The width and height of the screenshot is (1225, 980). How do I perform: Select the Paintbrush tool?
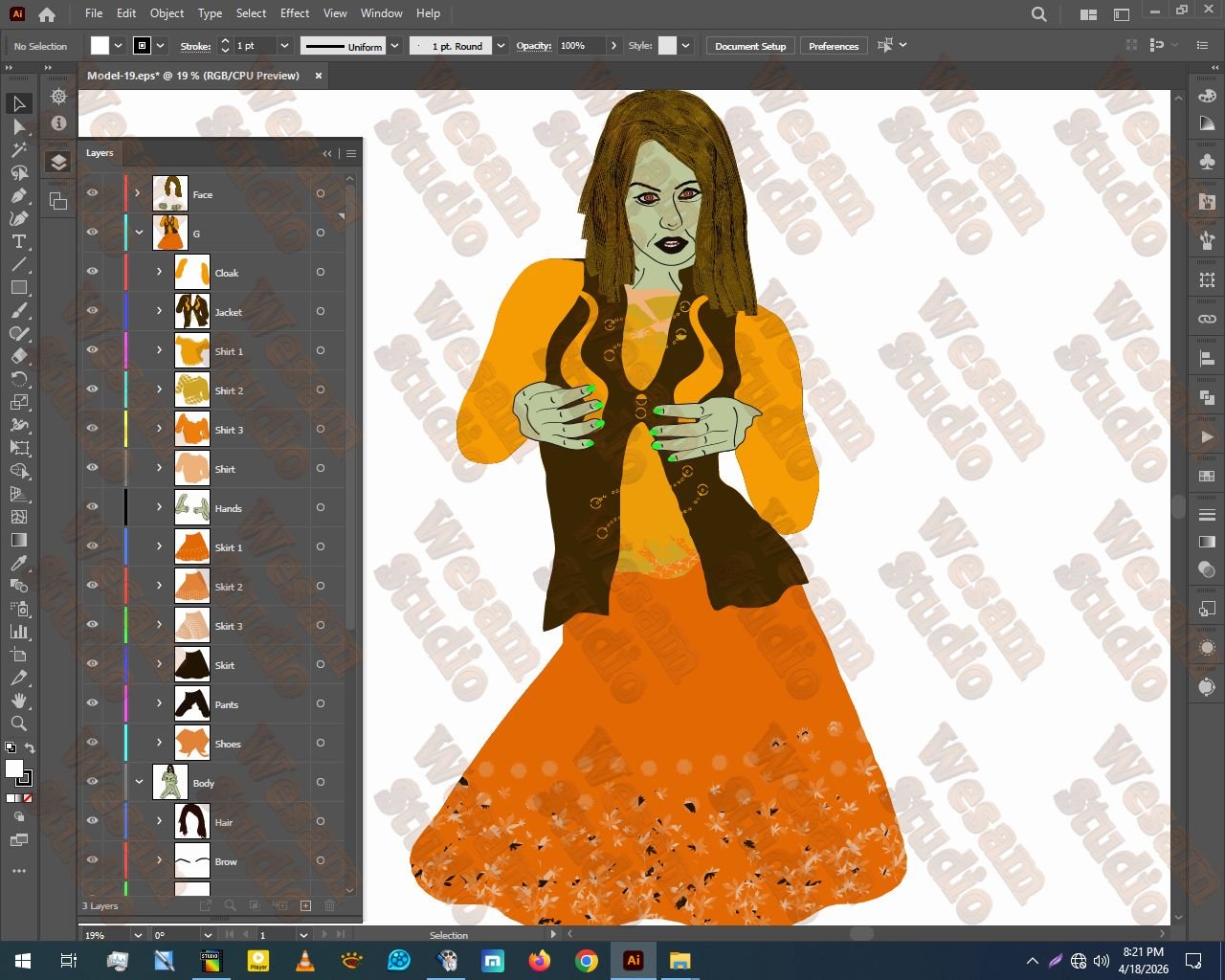[18, 310]
